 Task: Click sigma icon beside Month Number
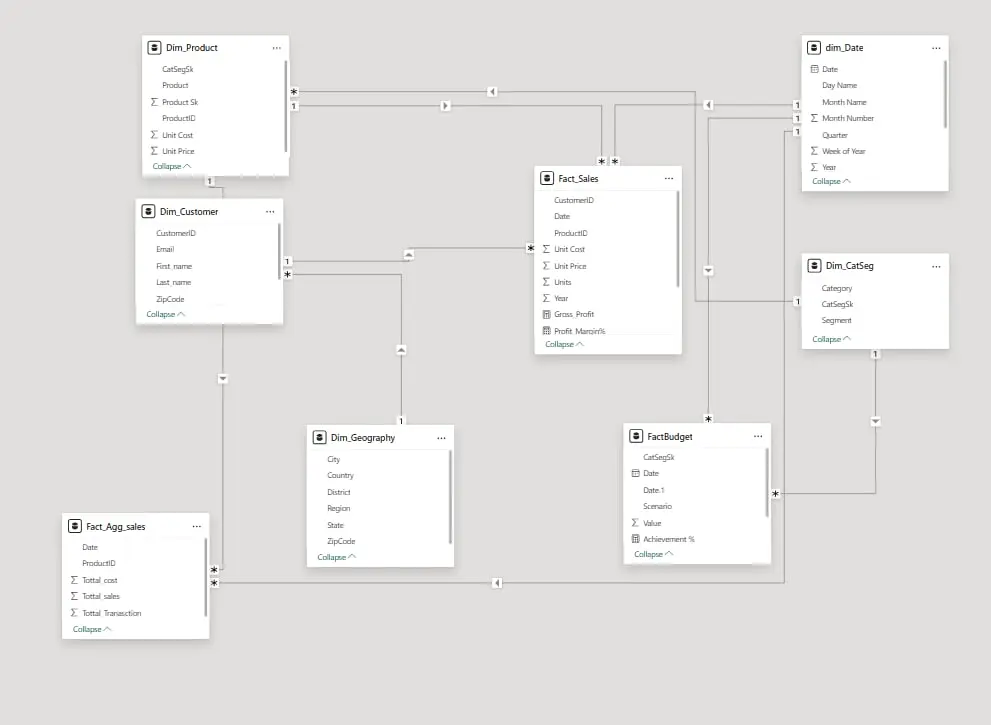tap(814, 118)
